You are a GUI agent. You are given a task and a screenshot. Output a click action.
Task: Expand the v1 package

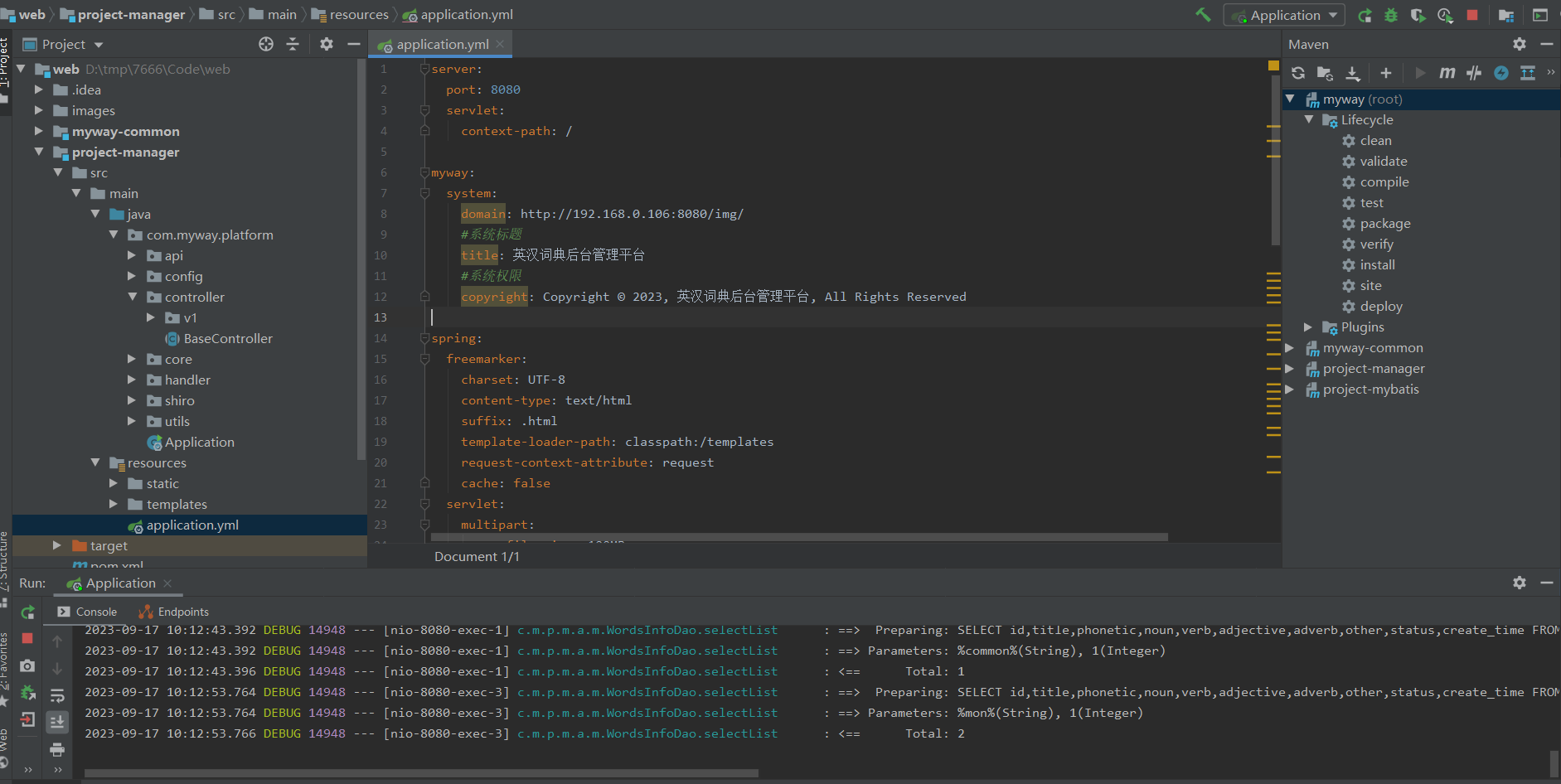click(x=151, y=317)
